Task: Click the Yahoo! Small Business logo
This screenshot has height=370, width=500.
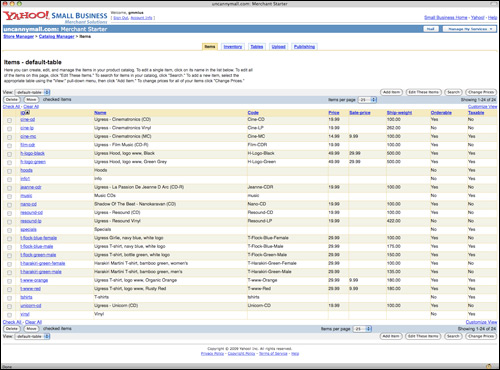Action: click(55, 17)
